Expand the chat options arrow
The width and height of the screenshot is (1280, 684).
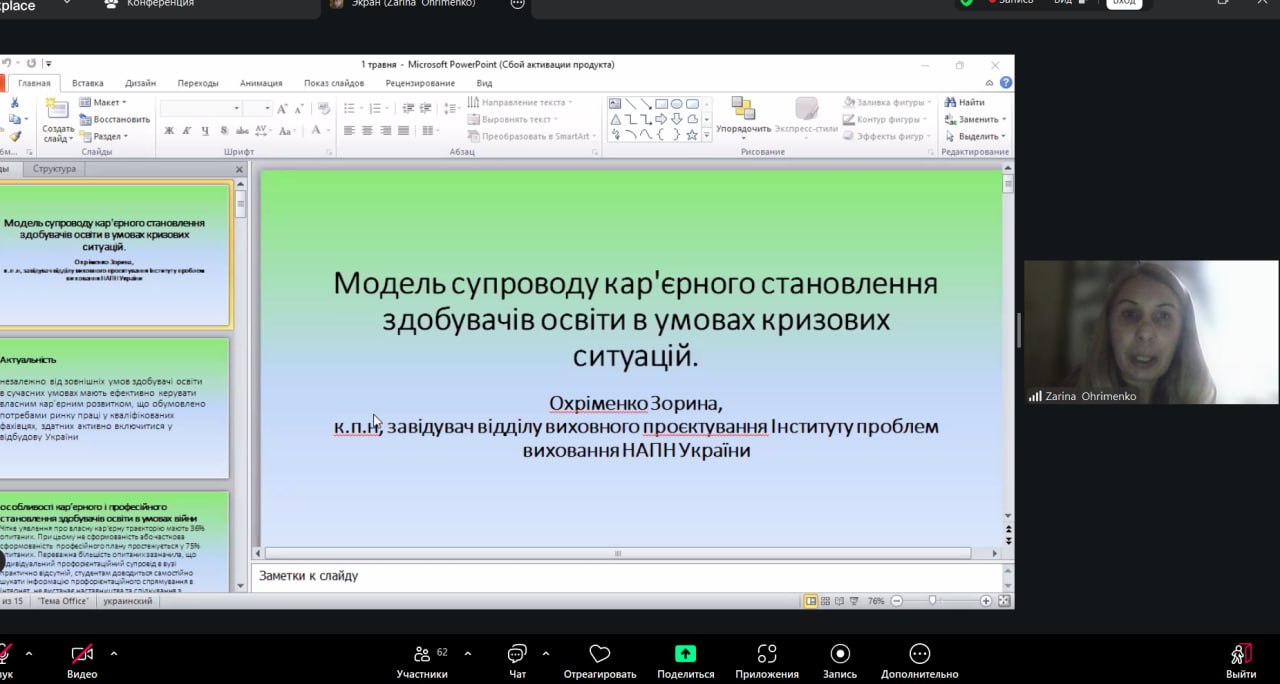click(545, 653)
